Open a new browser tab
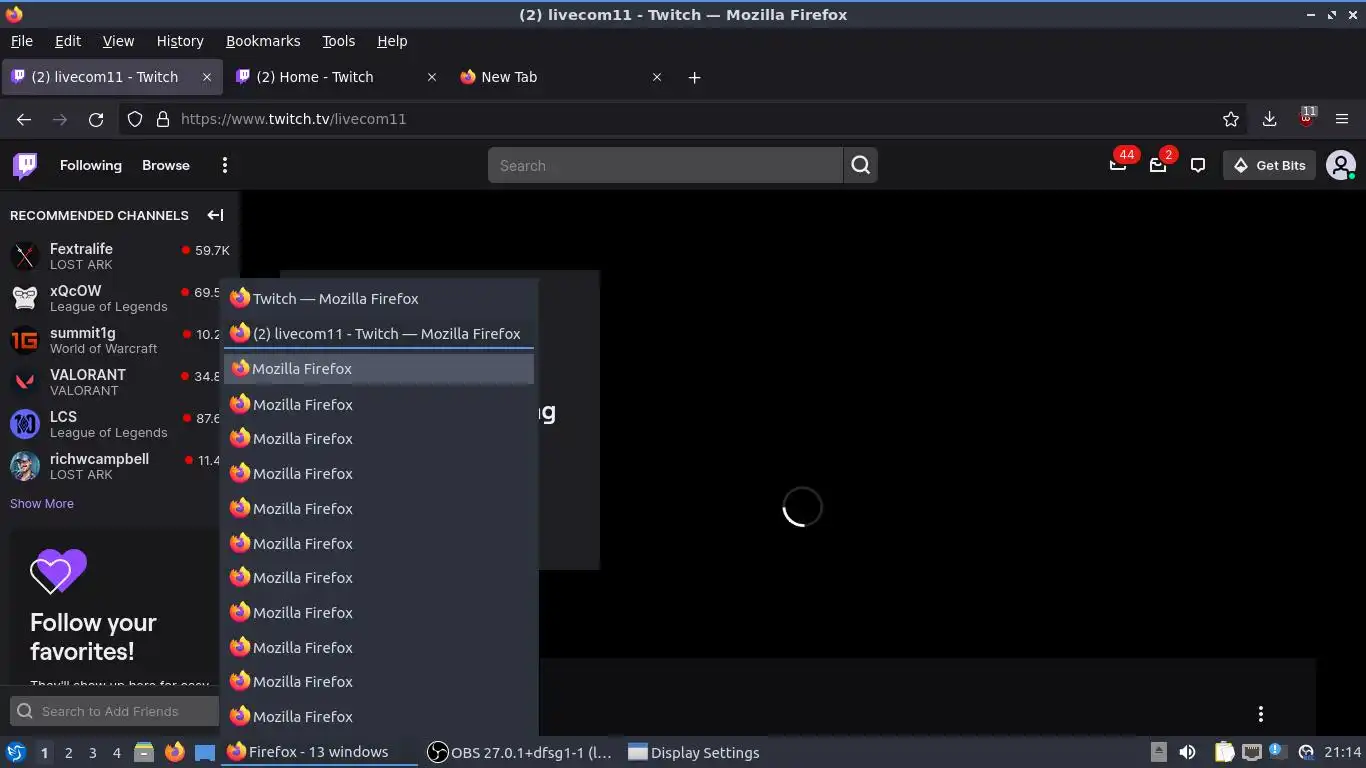This screenshot has height=768, width=1366. point(694,77)
